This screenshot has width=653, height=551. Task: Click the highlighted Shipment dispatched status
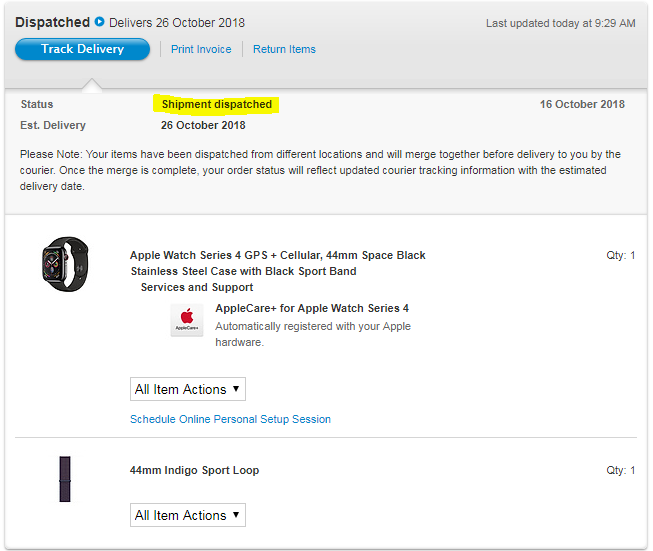pyautogui.click(x=216, y=104)
